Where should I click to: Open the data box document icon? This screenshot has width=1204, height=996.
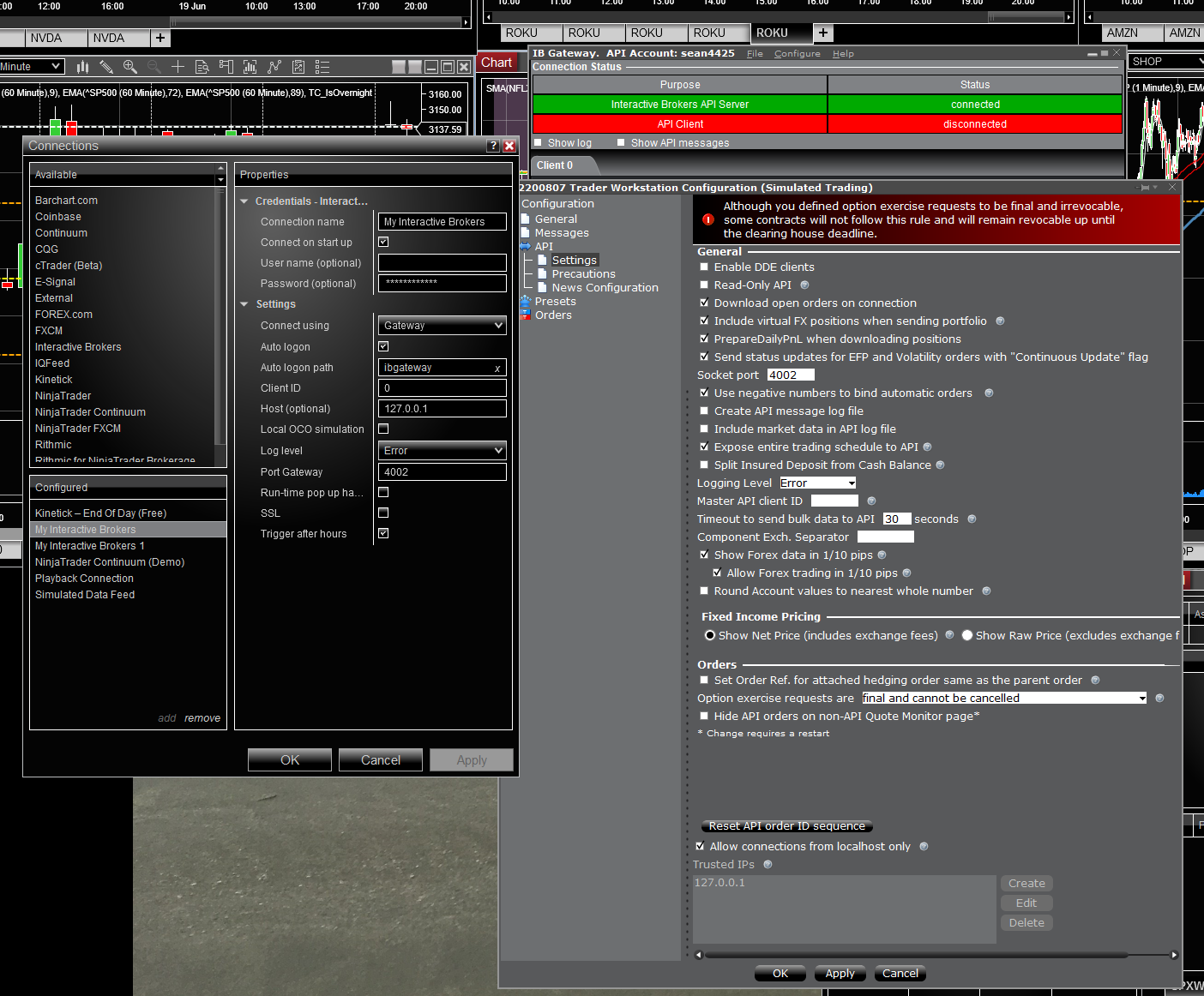pos(202,67)
